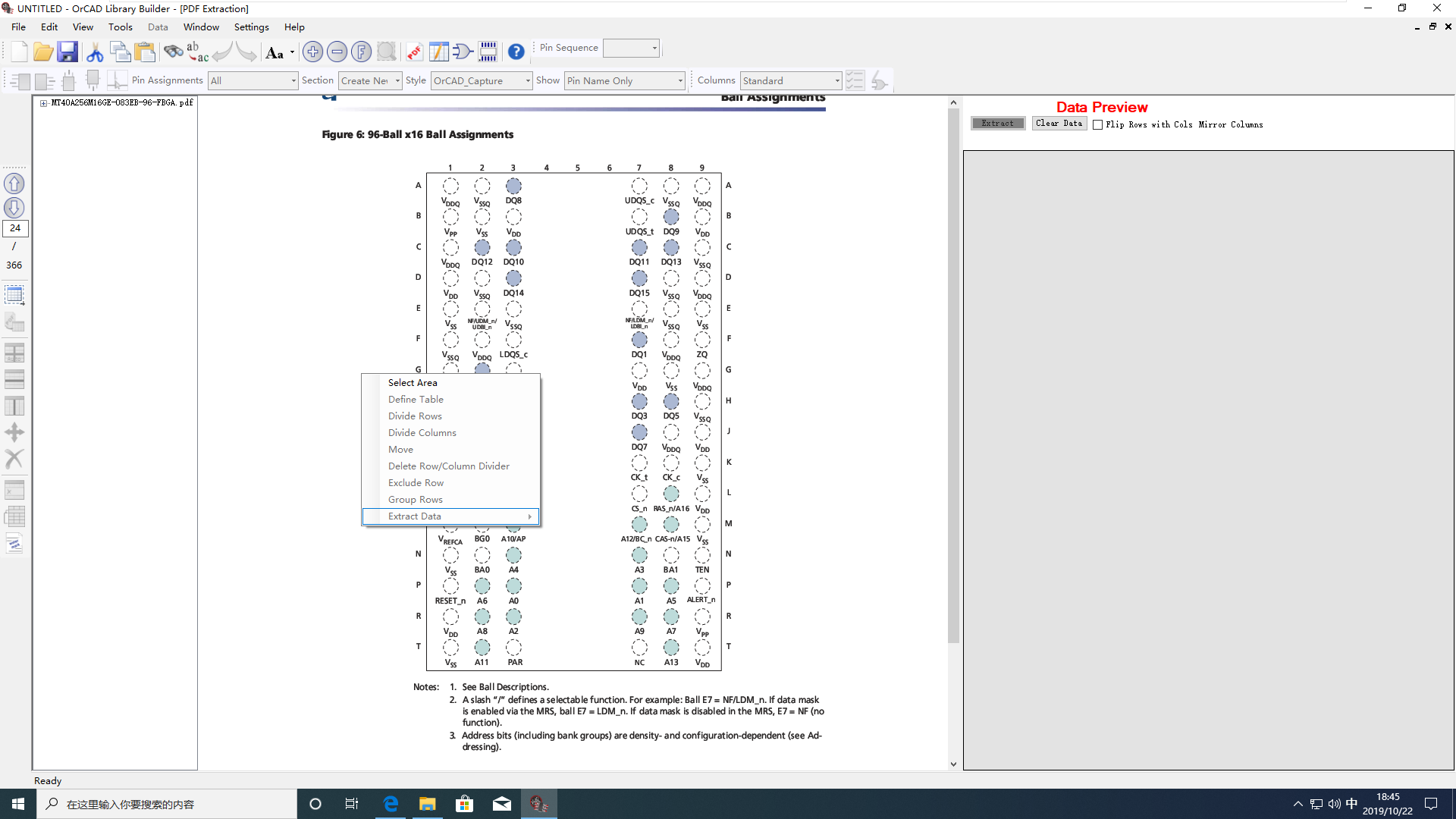Open the PDF extraction tool in the toolbar
The height and width of the screenshot is (819, 1456).
(x=414, y=51)
